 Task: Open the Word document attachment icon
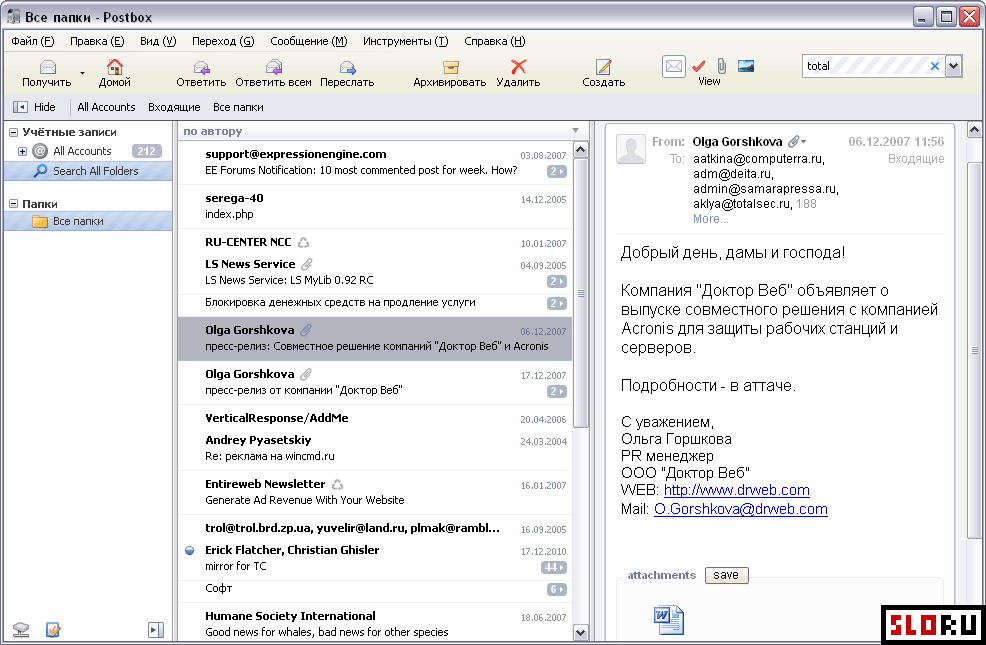click(x=668, y=620)
